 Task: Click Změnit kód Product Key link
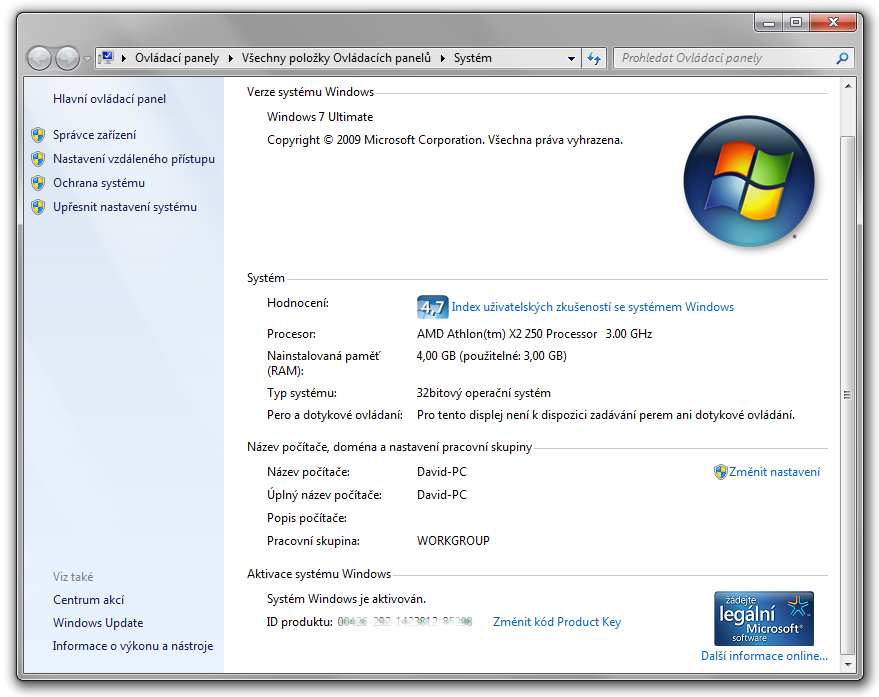(557, 622)
